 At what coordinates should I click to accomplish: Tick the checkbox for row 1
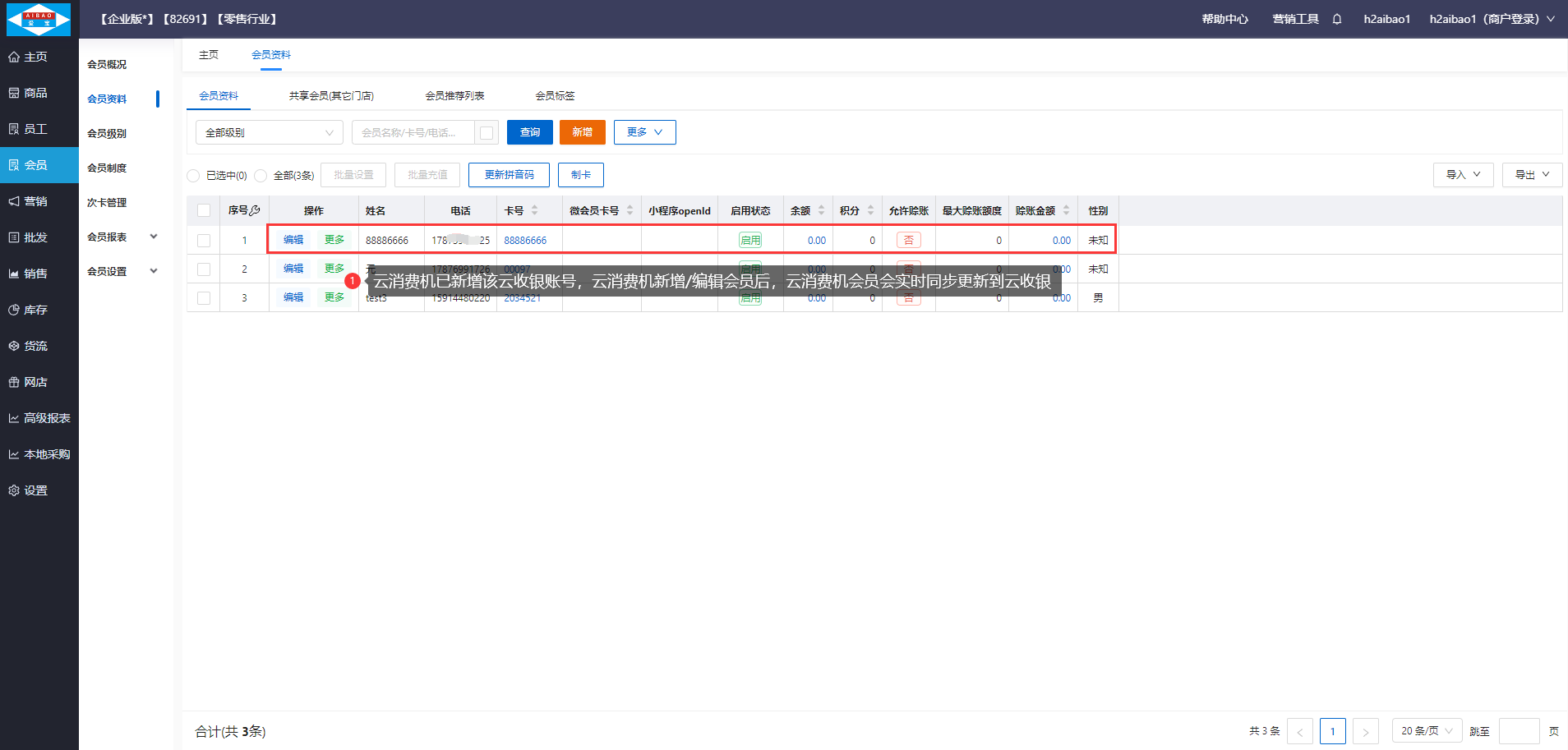[204, 241]
